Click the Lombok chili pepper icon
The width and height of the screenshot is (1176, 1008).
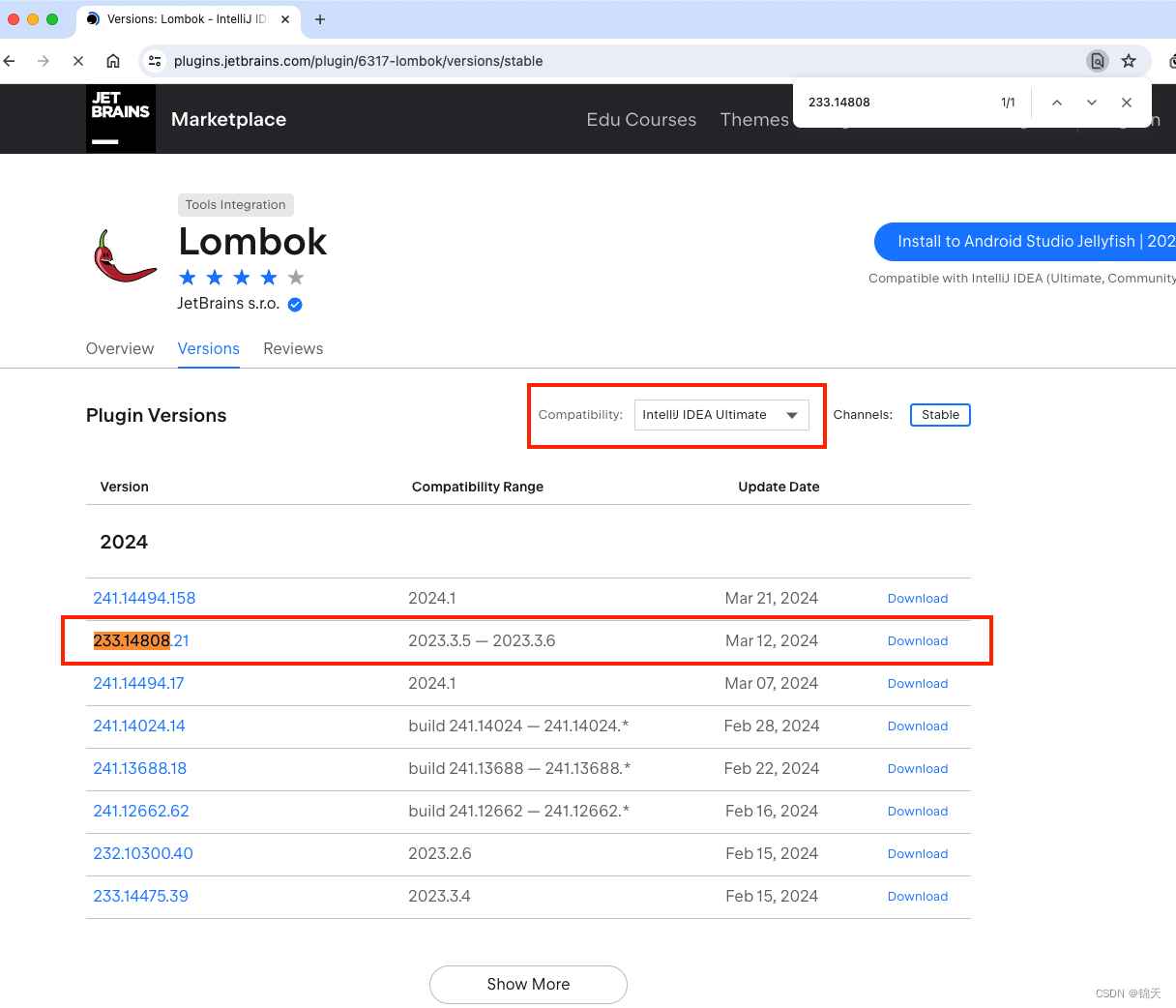[x=124, y=256]
